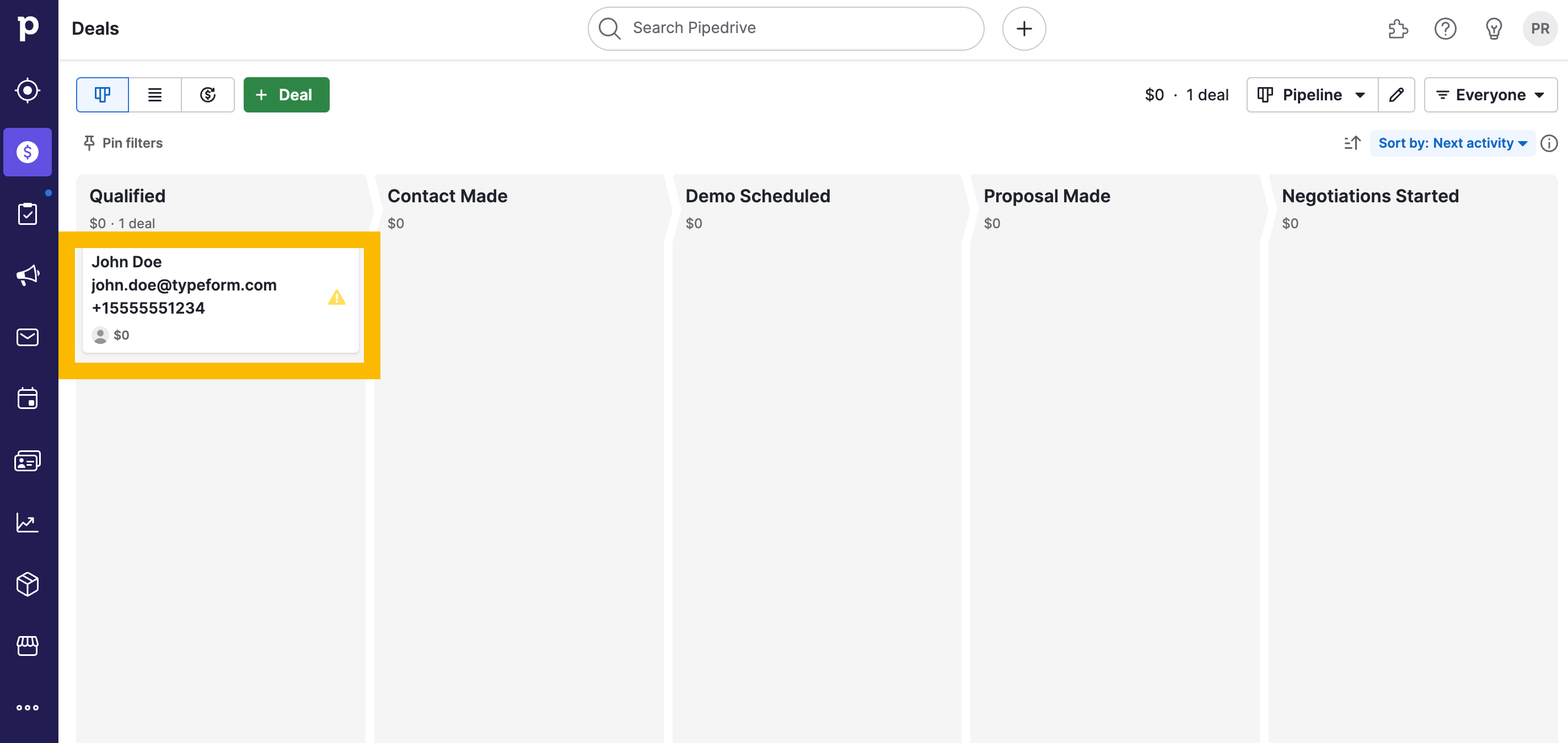Image resolution: width=1568 pixels, height=743 pixels.
Task: Click the edit pipeline pencil icon
Action: click(1397, 94)
